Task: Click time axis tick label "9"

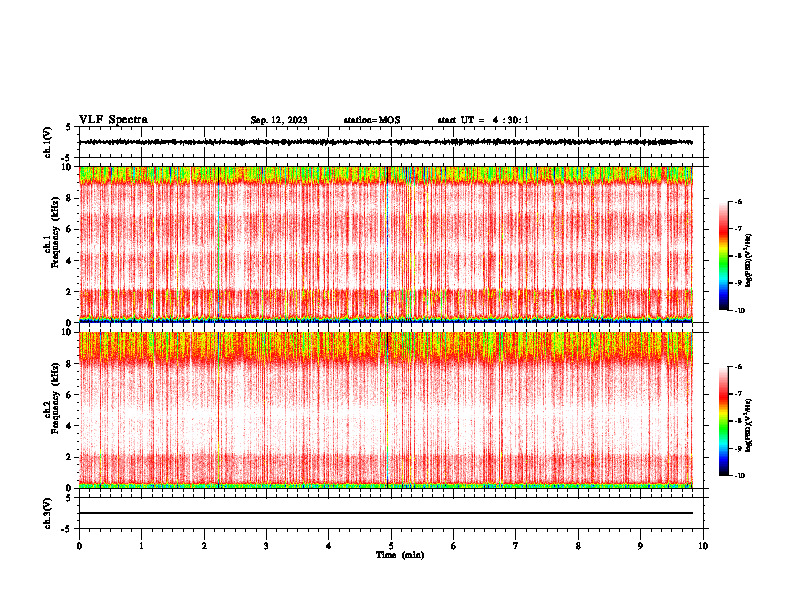Action: 640,546
